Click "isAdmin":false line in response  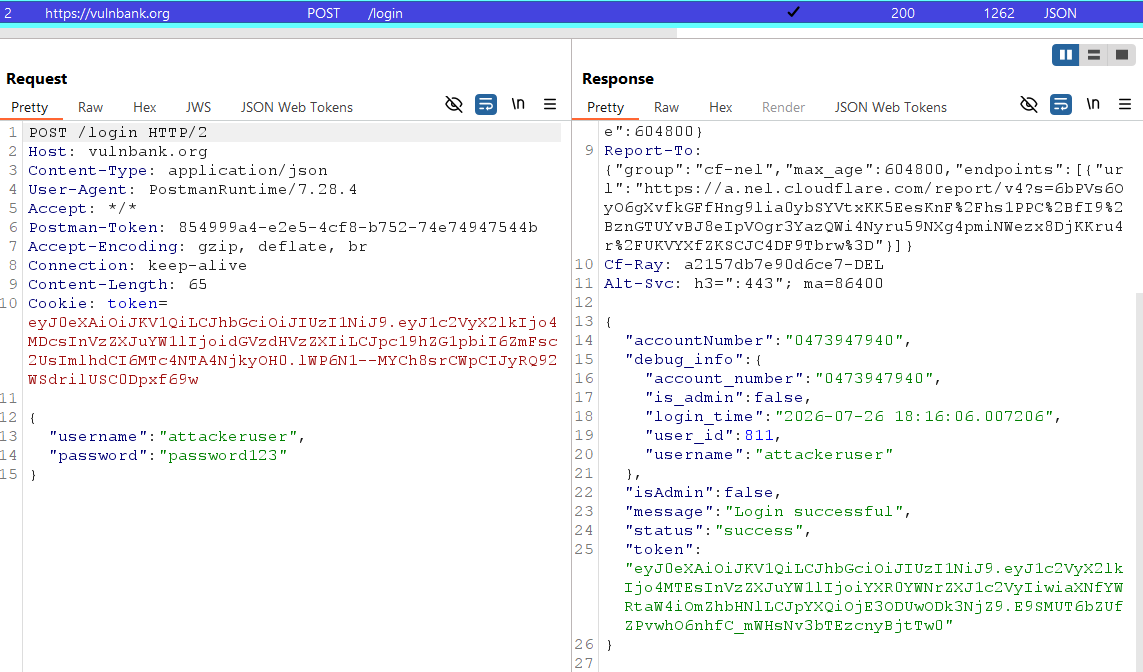(x=703, y=493)
